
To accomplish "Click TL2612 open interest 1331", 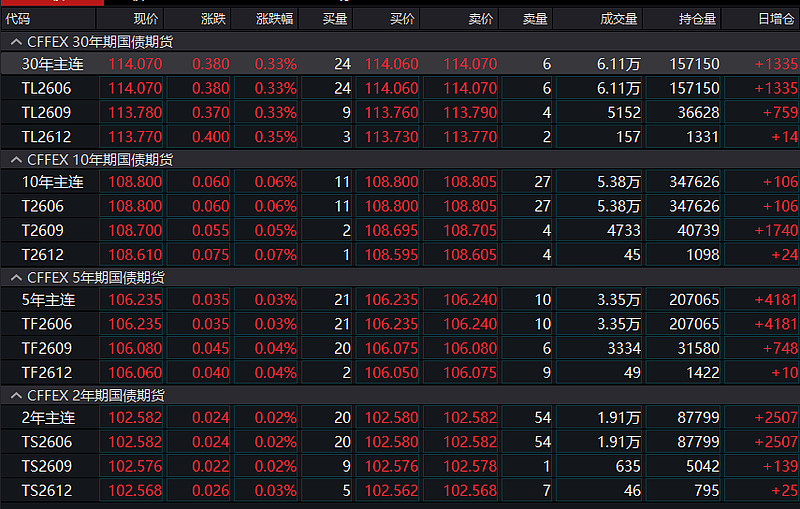I will 703,137.
